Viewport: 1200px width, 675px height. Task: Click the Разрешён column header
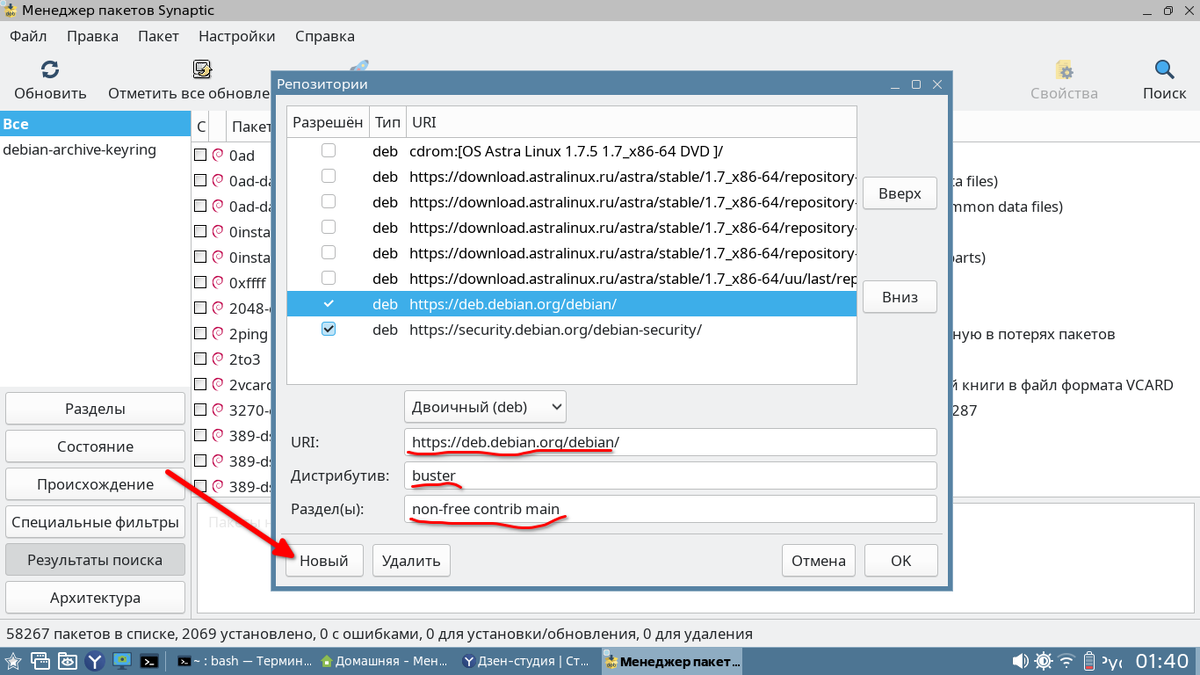tap(328, 122)
